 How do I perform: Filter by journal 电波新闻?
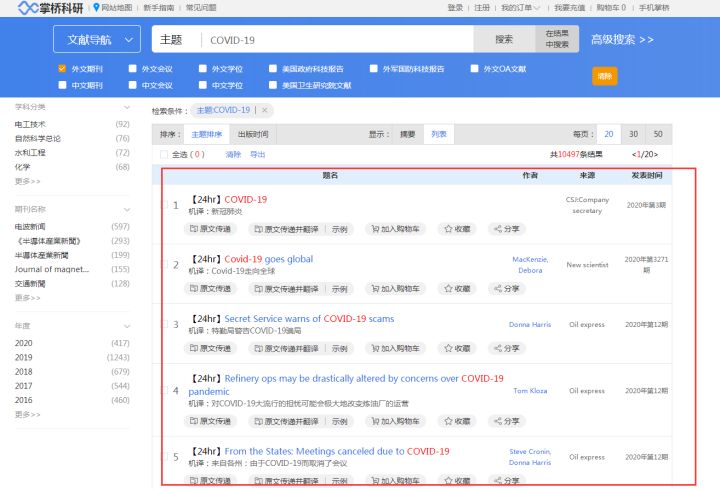coord(30,226)
